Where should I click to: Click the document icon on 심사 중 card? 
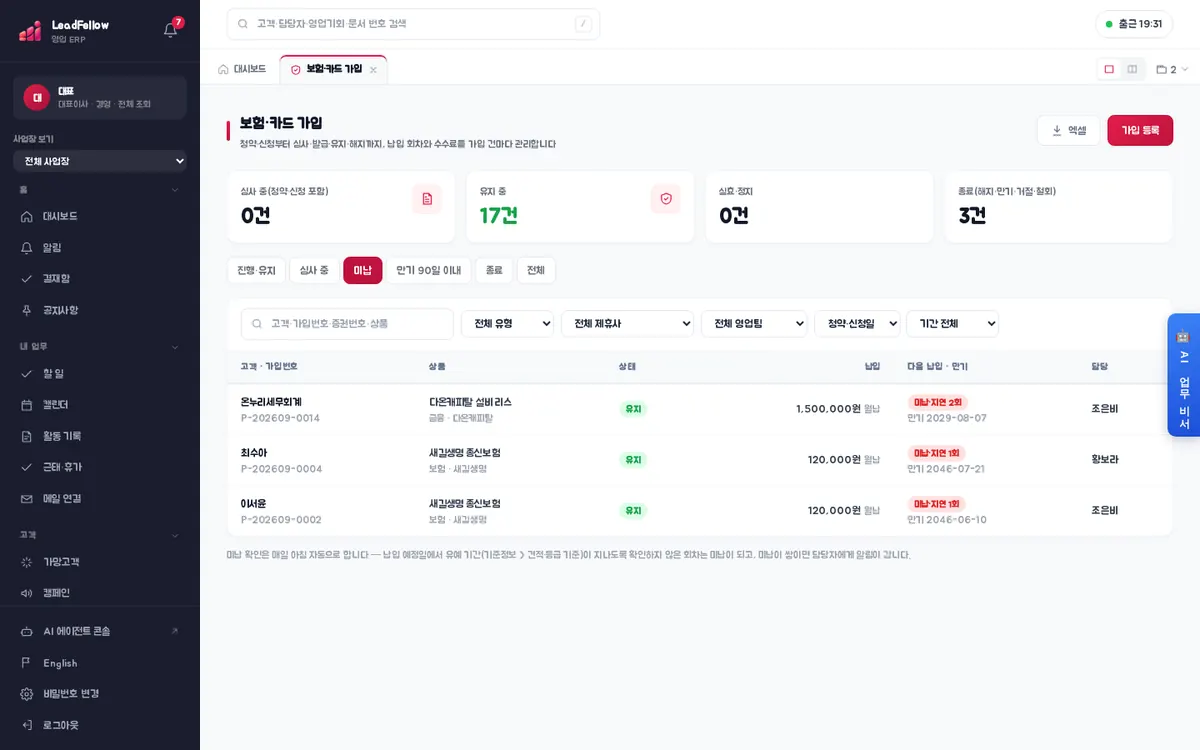click(427, 199)
